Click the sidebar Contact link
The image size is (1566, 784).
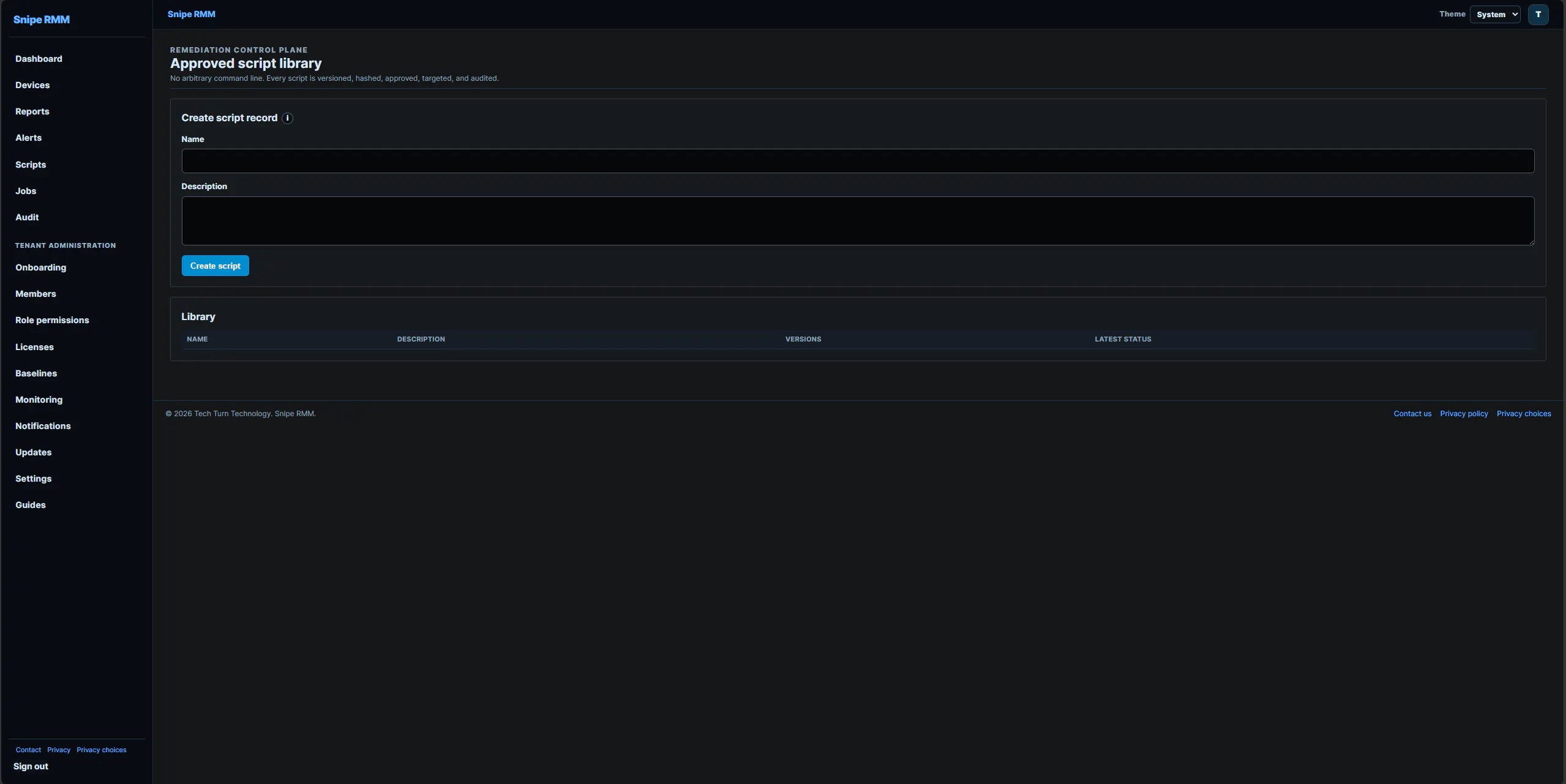(28, 750)
